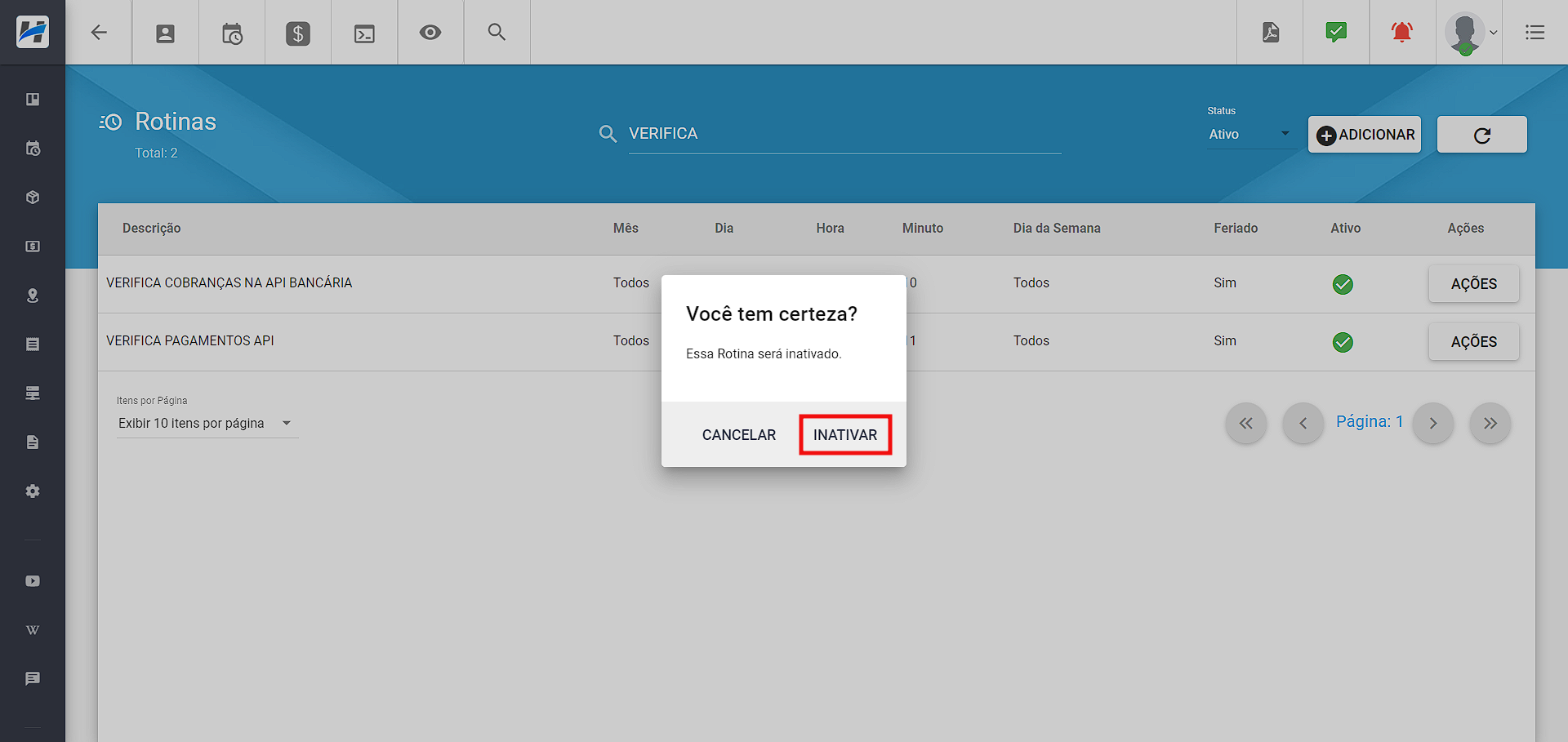Open the sidebar cube package icon
The height and width of the screenshot is (742, 1568).
click(x=33, y=198)
